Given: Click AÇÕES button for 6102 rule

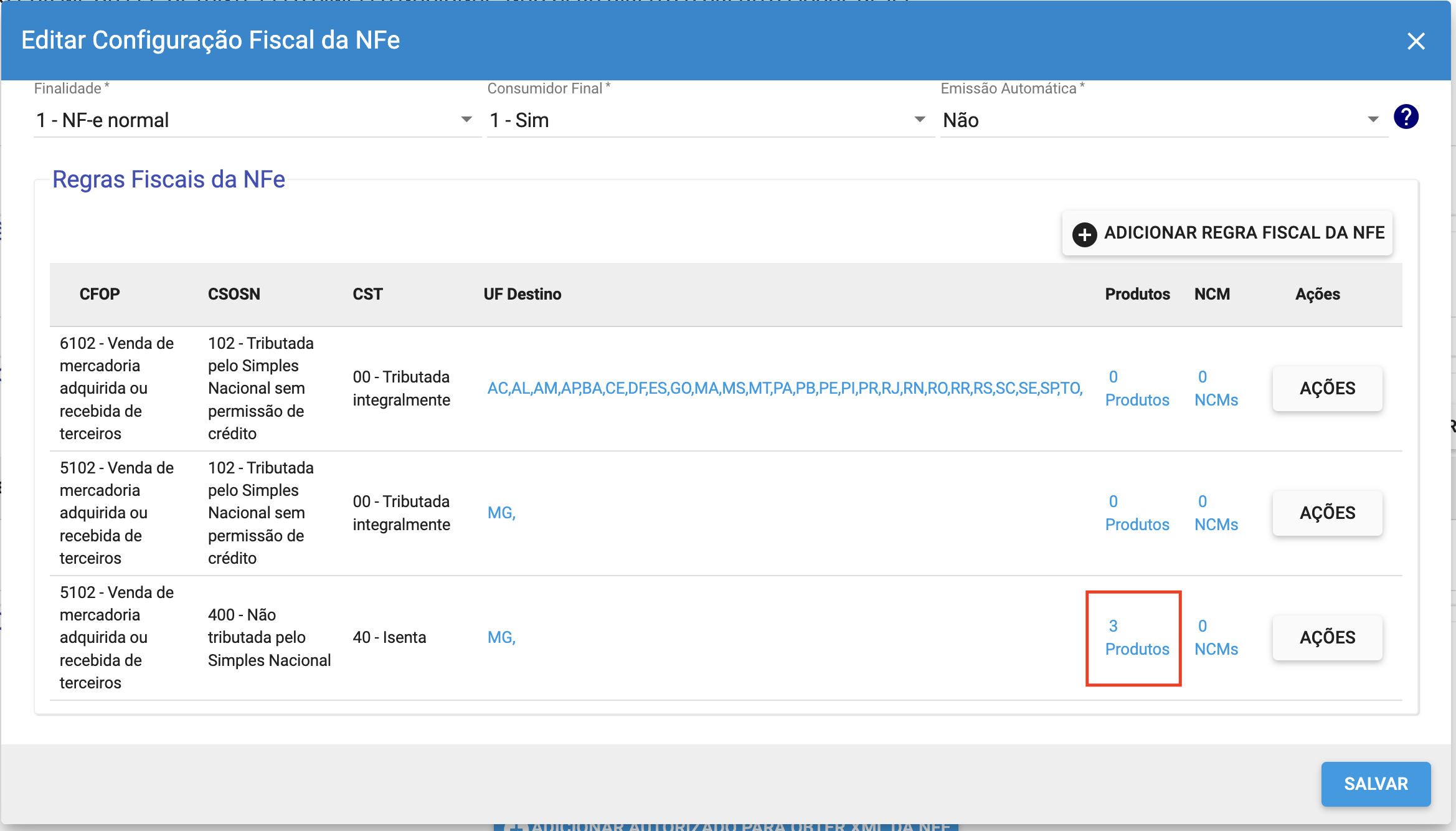Looking at the screenshot, I should point(1327,388).
